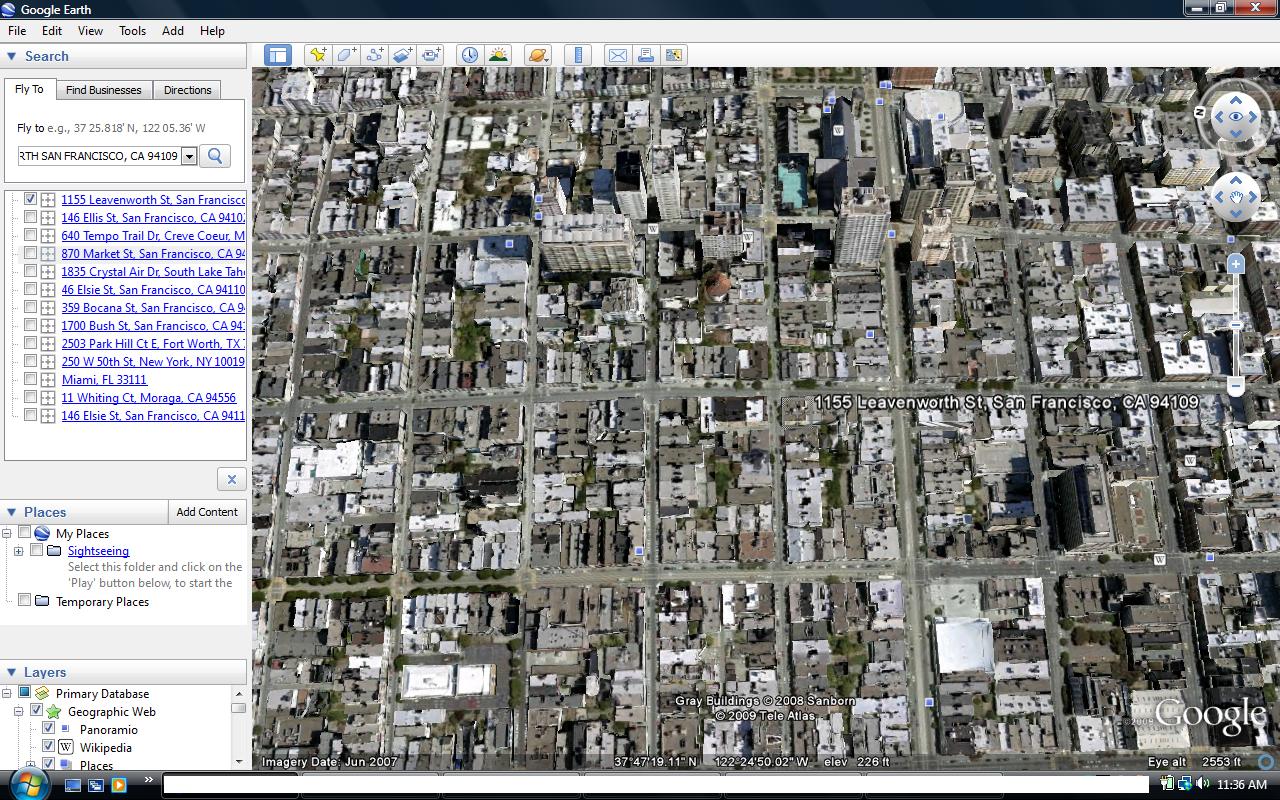Image resolution: width=1280 pixels, height=800 pixels.
Task: Open the Edit menu
Action: 52,31
